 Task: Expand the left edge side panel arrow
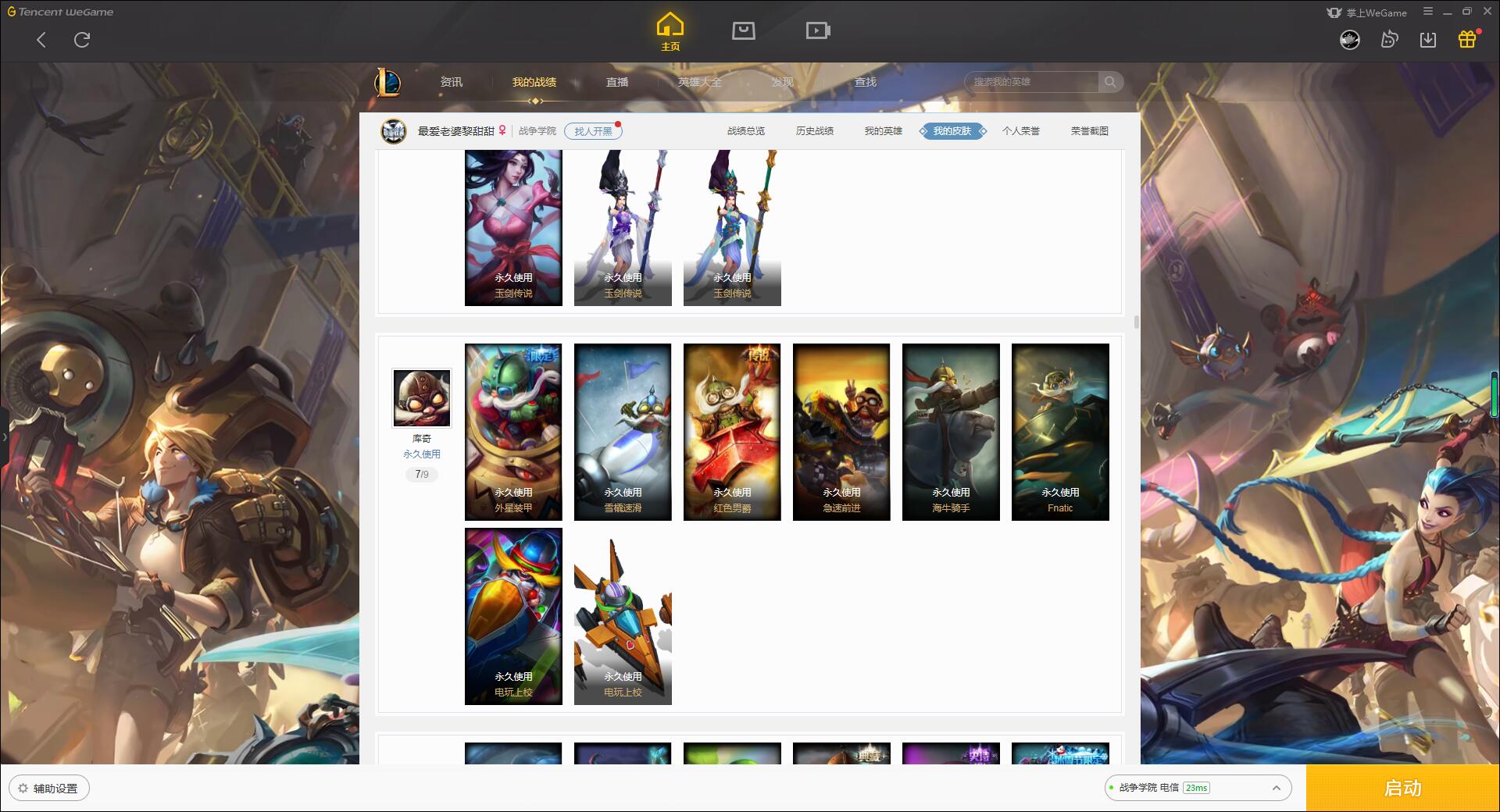pyautogui.click(x=4, y=437)
